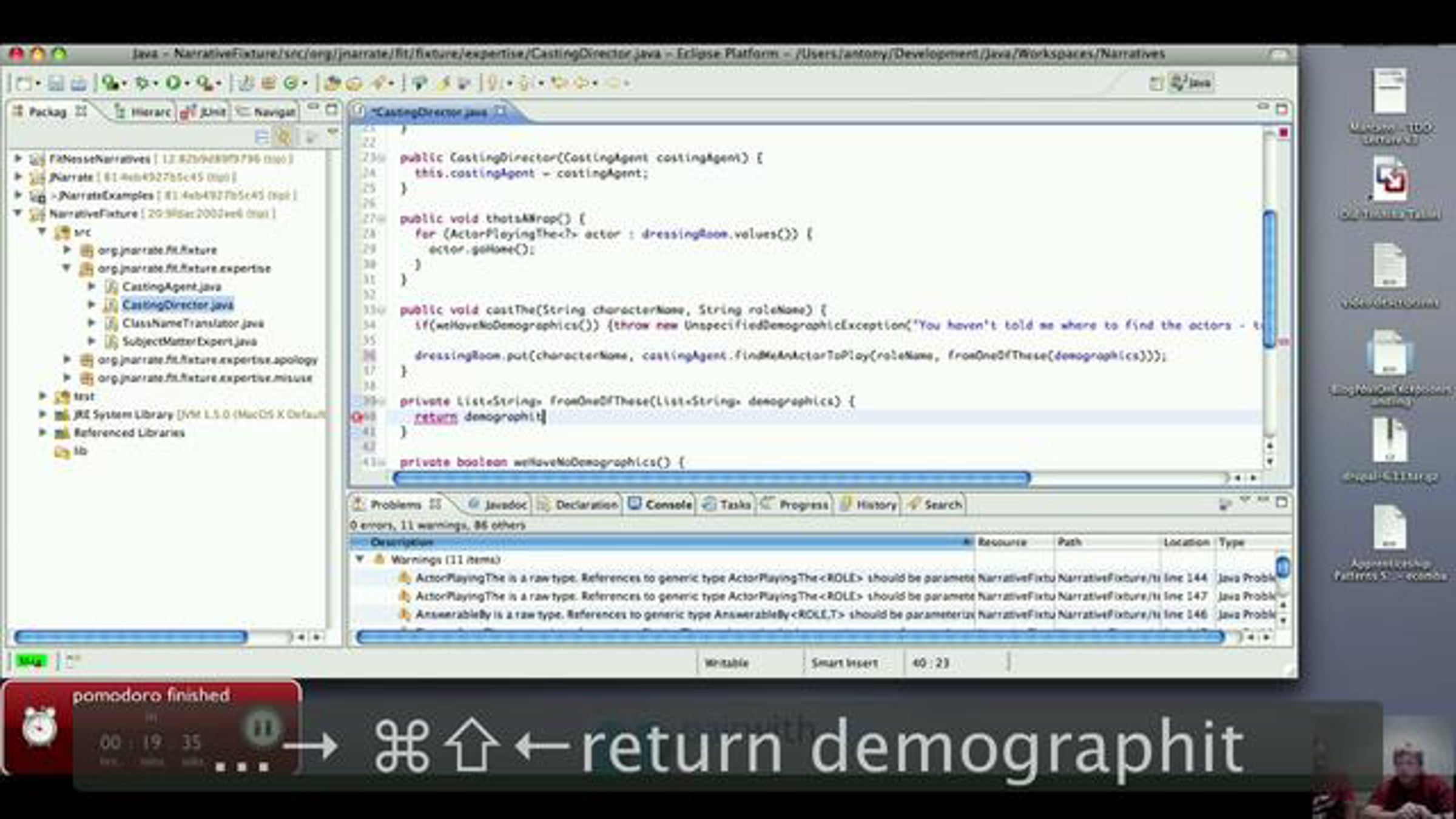1456x819 pixels.
Task: Click the New Java Class icon
Action: coord(291,83)
